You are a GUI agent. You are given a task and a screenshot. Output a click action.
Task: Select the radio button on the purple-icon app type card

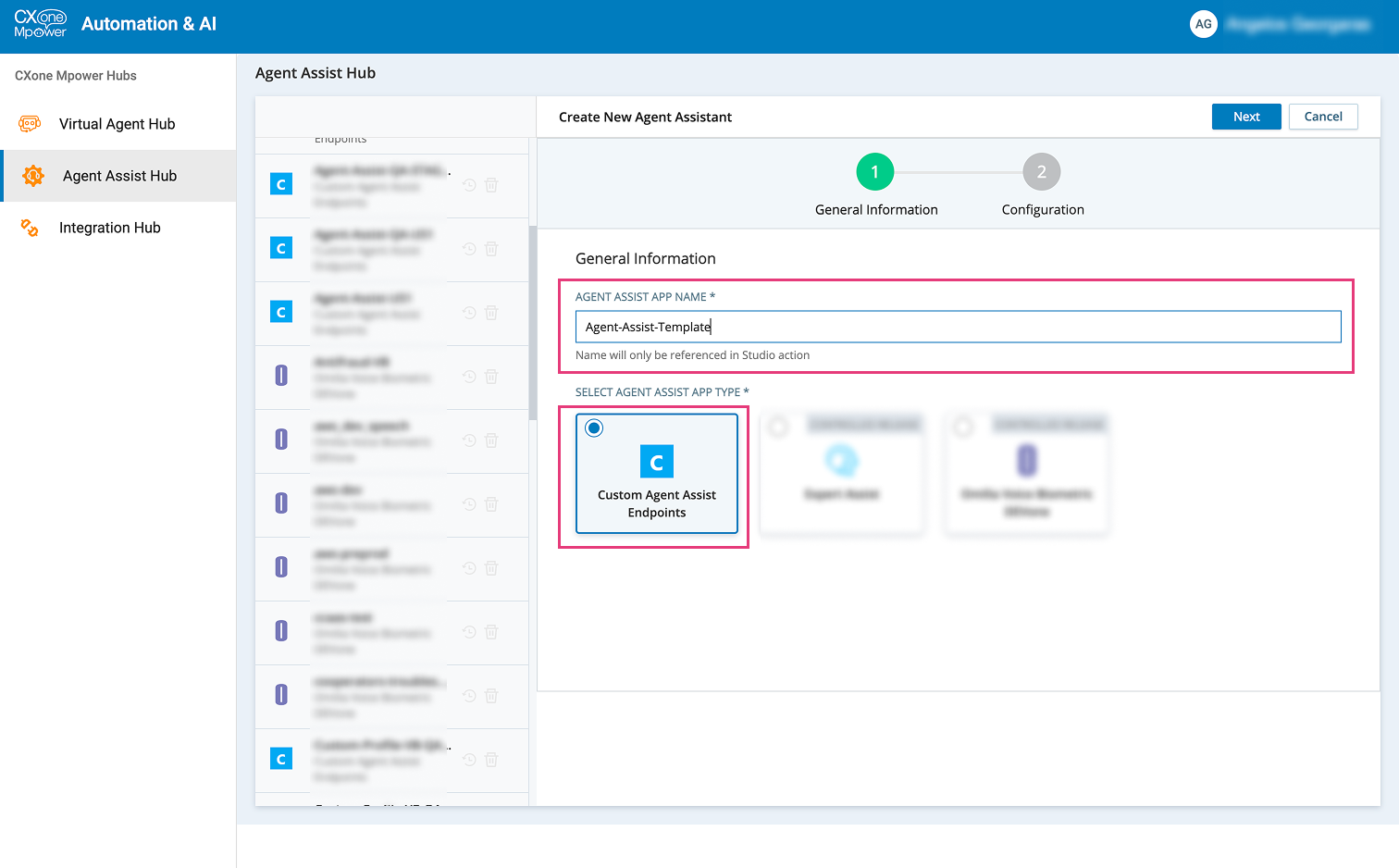point(963,427)
